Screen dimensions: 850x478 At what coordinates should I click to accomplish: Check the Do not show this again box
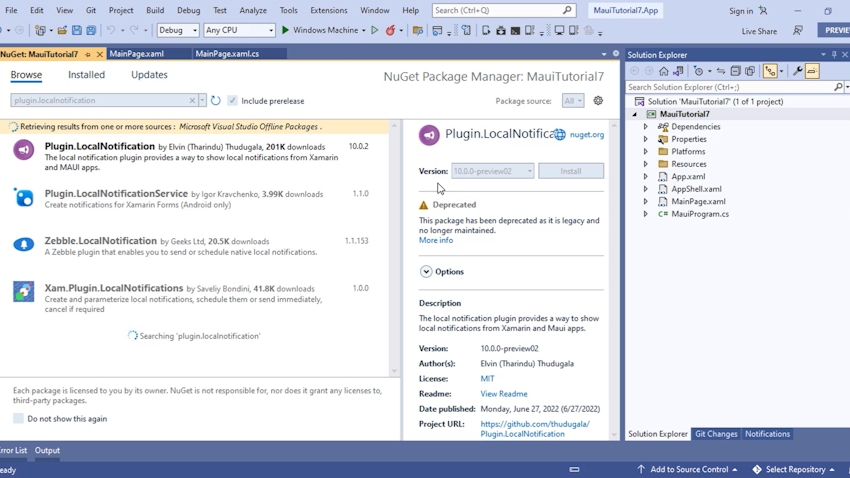18,418
